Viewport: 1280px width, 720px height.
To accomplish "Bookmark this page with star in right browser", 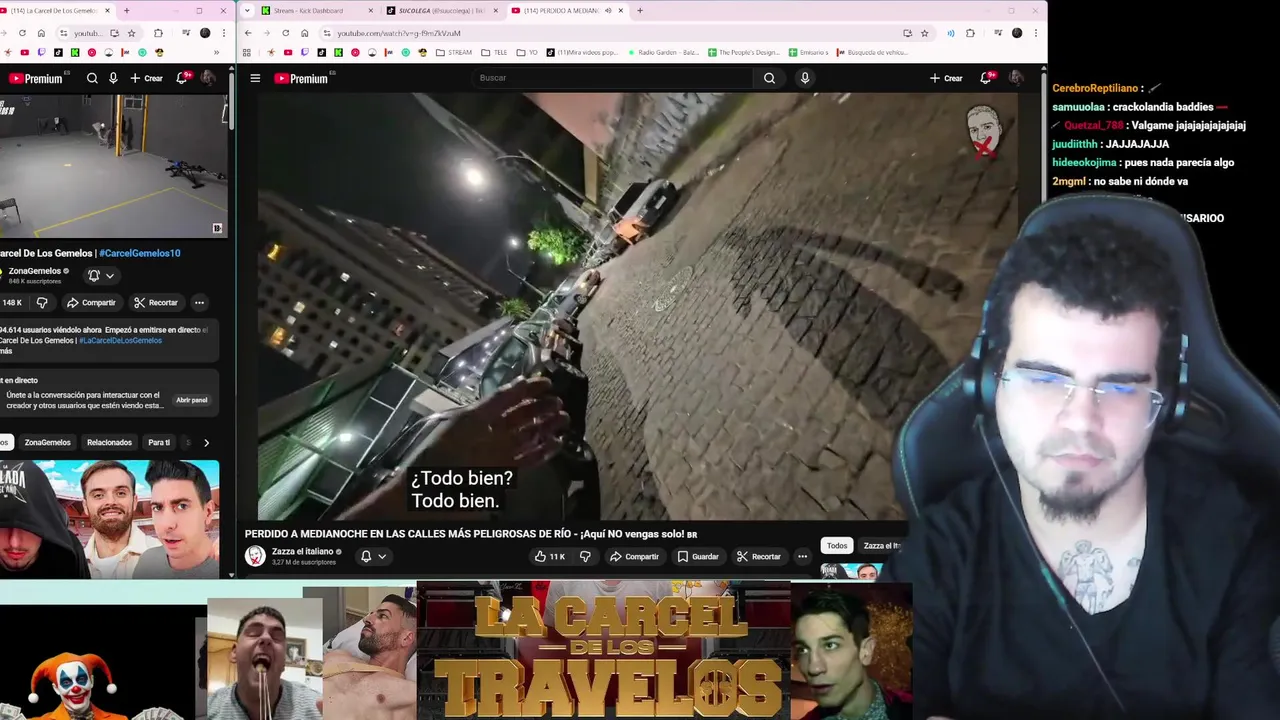I will click(x=924, y=33).
